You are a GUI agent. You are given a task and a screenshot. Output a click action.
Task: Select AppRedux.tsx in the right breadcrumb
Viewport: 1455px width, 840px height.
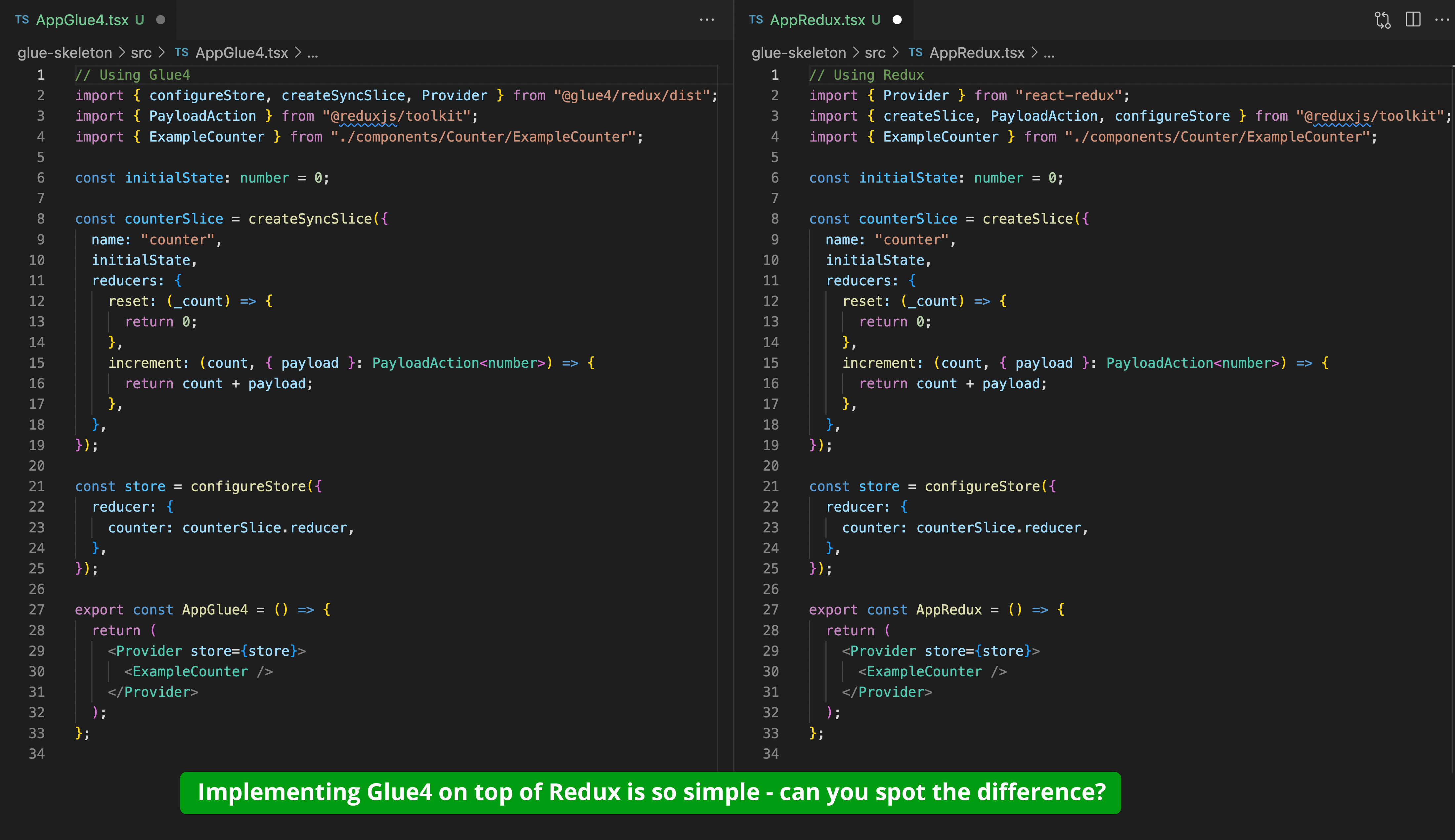[977, 53]
